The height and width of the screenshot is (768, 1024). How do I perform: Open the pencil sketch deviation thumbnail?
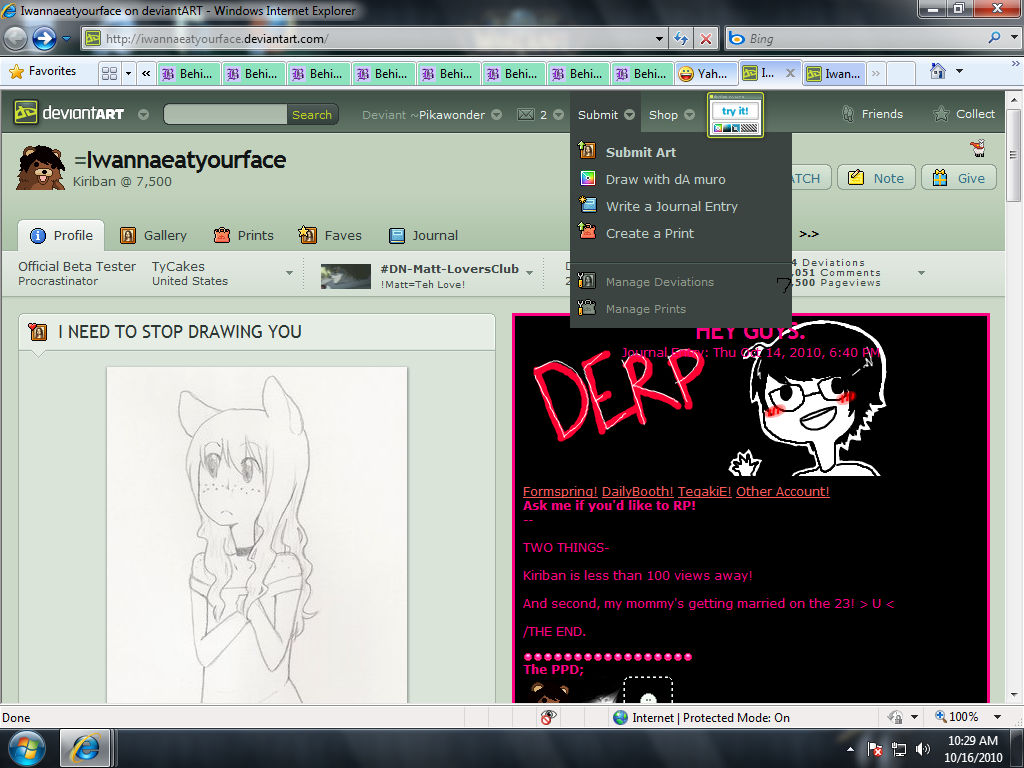click(257, 535)
